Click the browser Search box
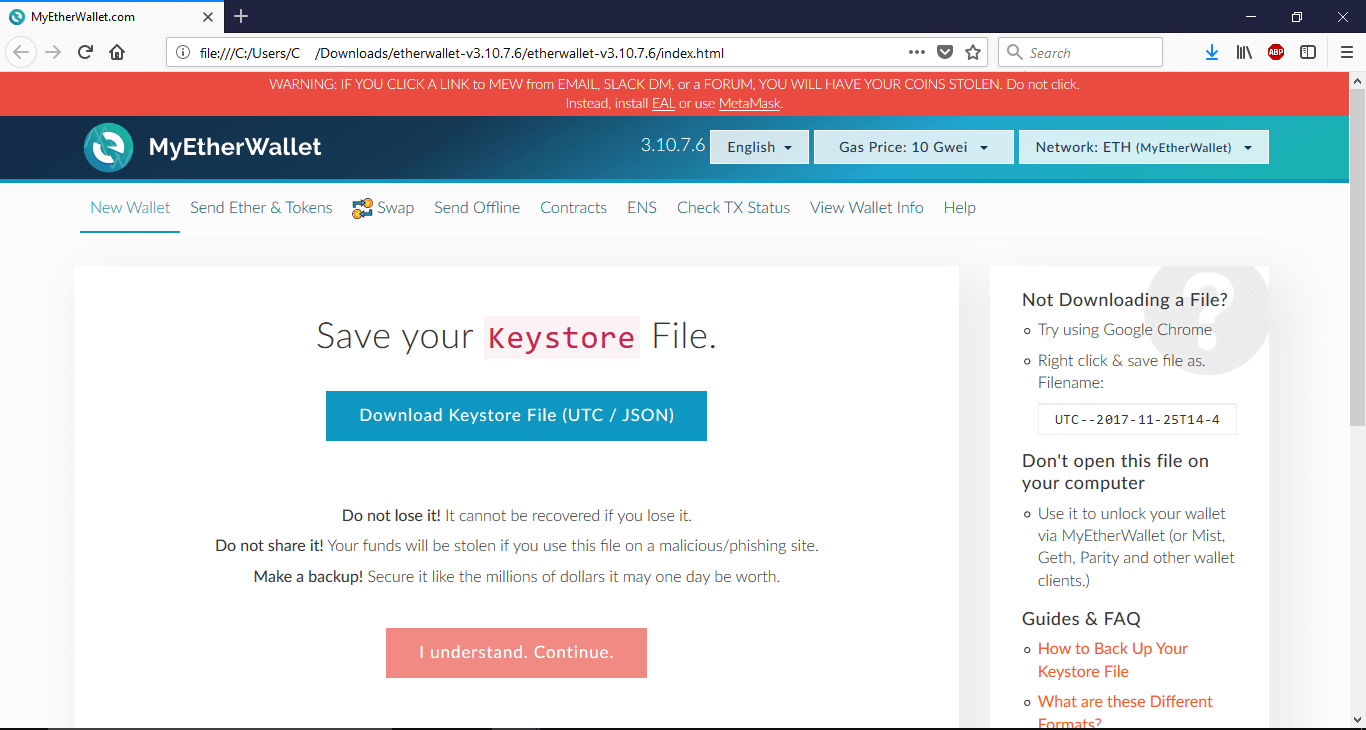1366x730 pixels. 1081,53
